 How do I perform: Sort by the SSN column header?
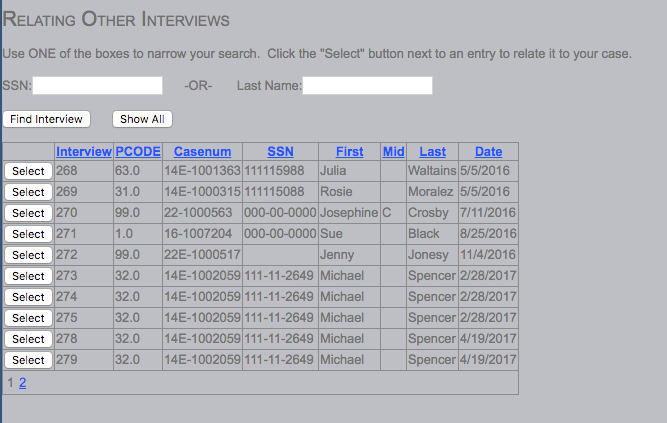point(280,152)
